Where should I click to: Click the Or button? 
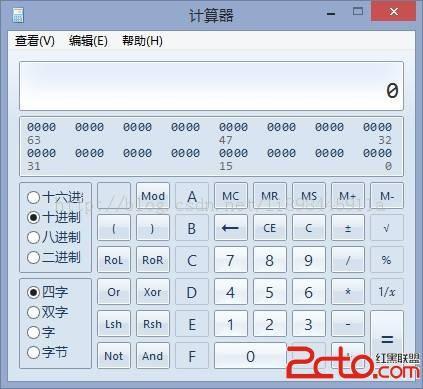(x=114, y=292)
